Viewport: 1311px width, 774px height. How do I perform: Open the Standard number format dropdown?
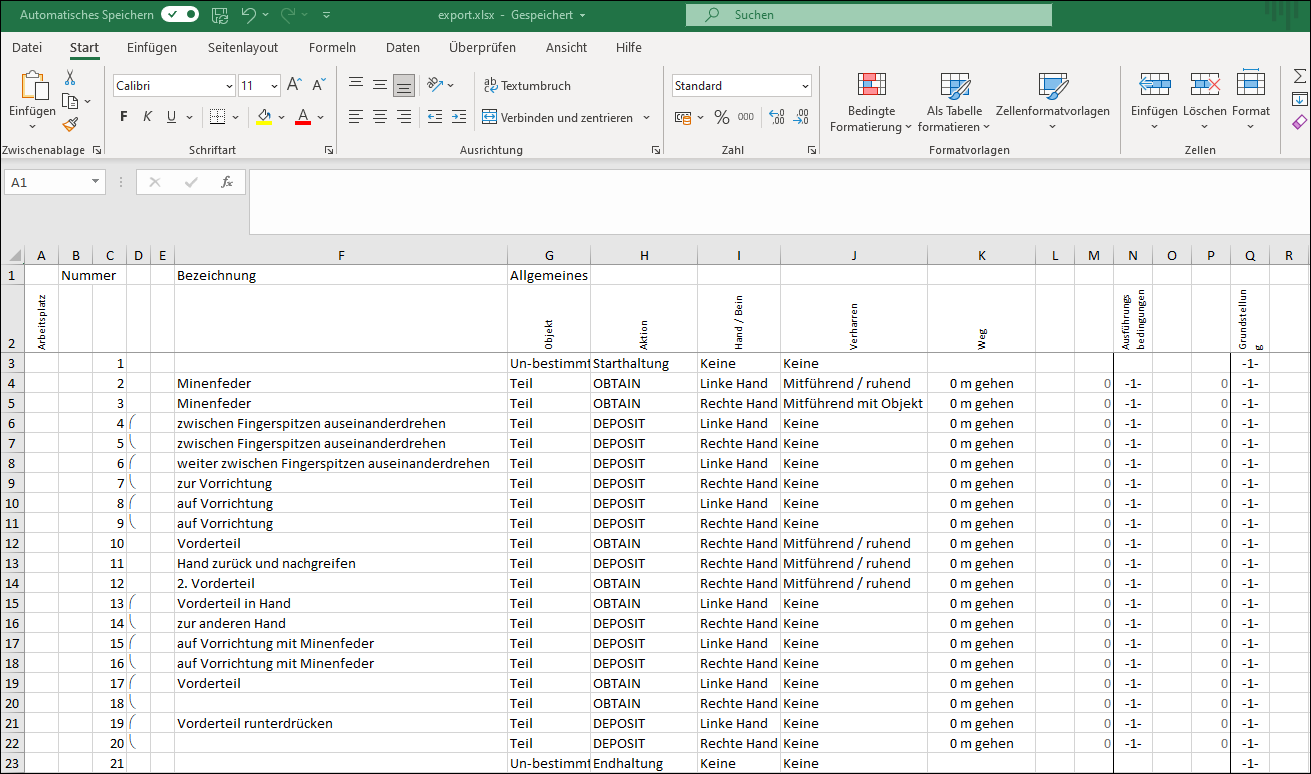coord(805,86)
